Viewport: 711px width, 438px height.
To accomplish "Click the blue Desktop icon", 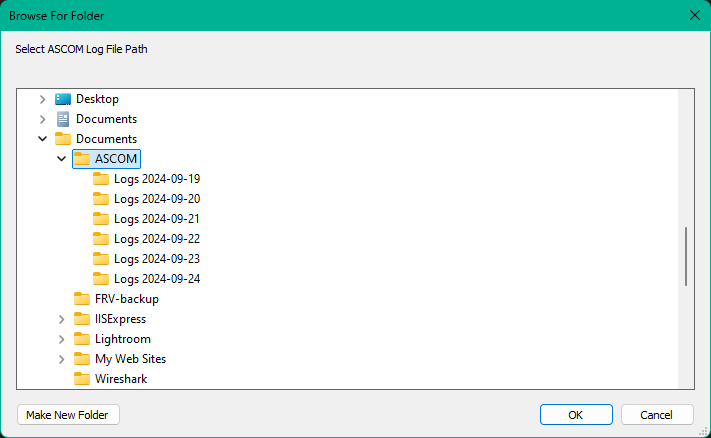I will [63, 99].
